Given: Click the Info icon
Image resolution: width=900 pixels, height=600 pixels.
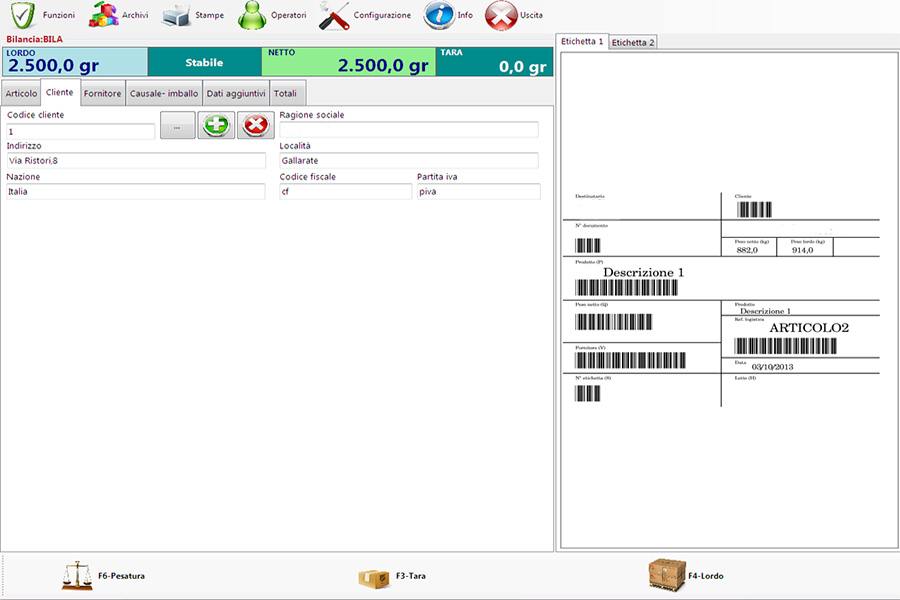Looking at the screenshot, I should pyautogui.click(x=439, y=16).
